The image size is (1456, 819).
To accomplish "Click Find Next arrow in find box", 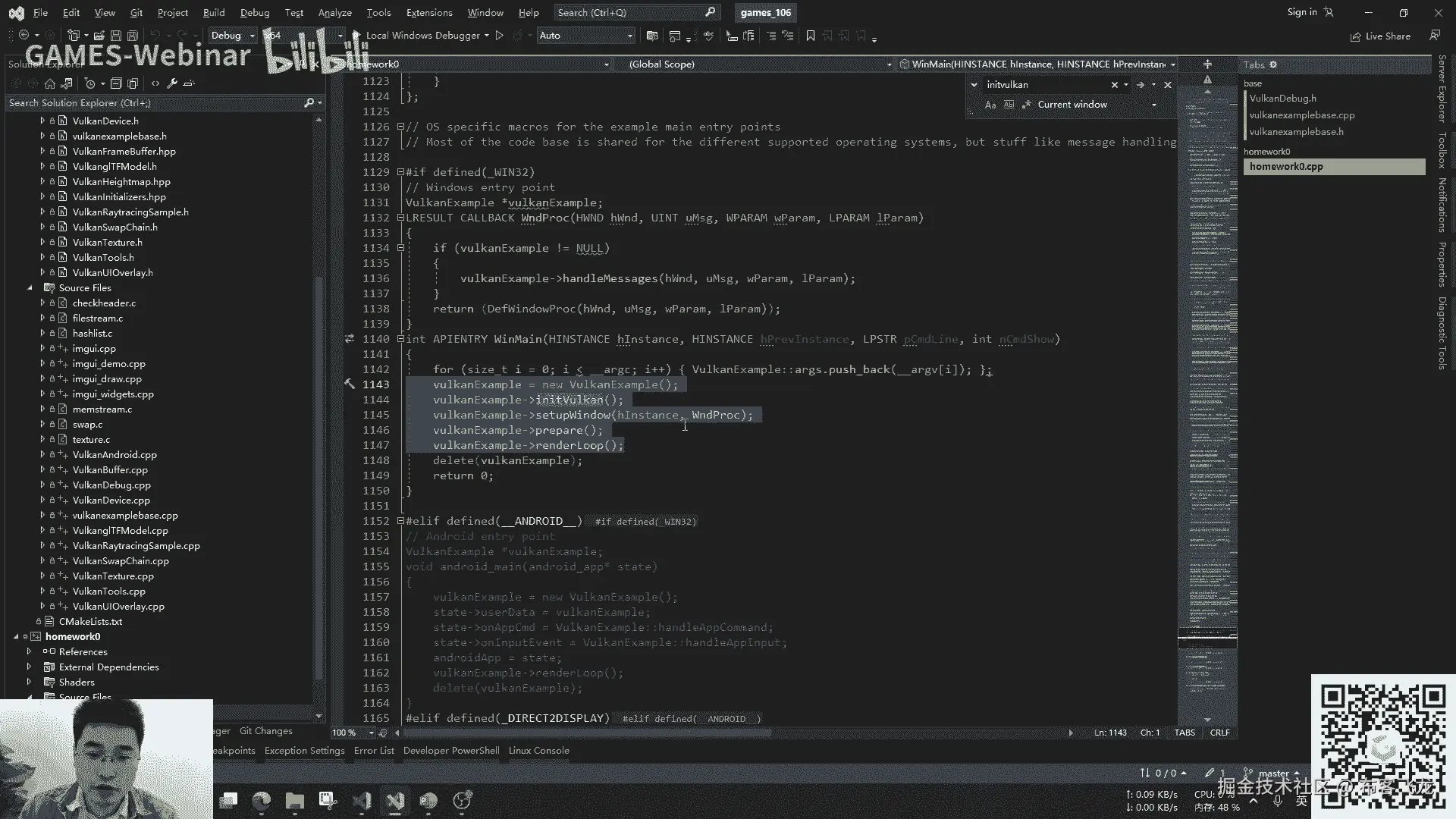I will point(1140,85).
